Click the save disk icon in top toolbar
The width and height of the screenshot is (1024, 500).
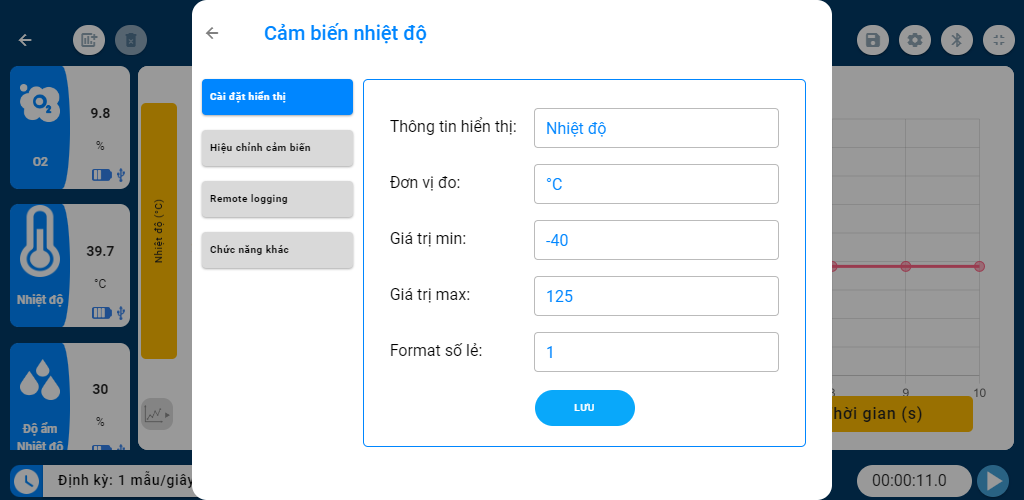873,40
